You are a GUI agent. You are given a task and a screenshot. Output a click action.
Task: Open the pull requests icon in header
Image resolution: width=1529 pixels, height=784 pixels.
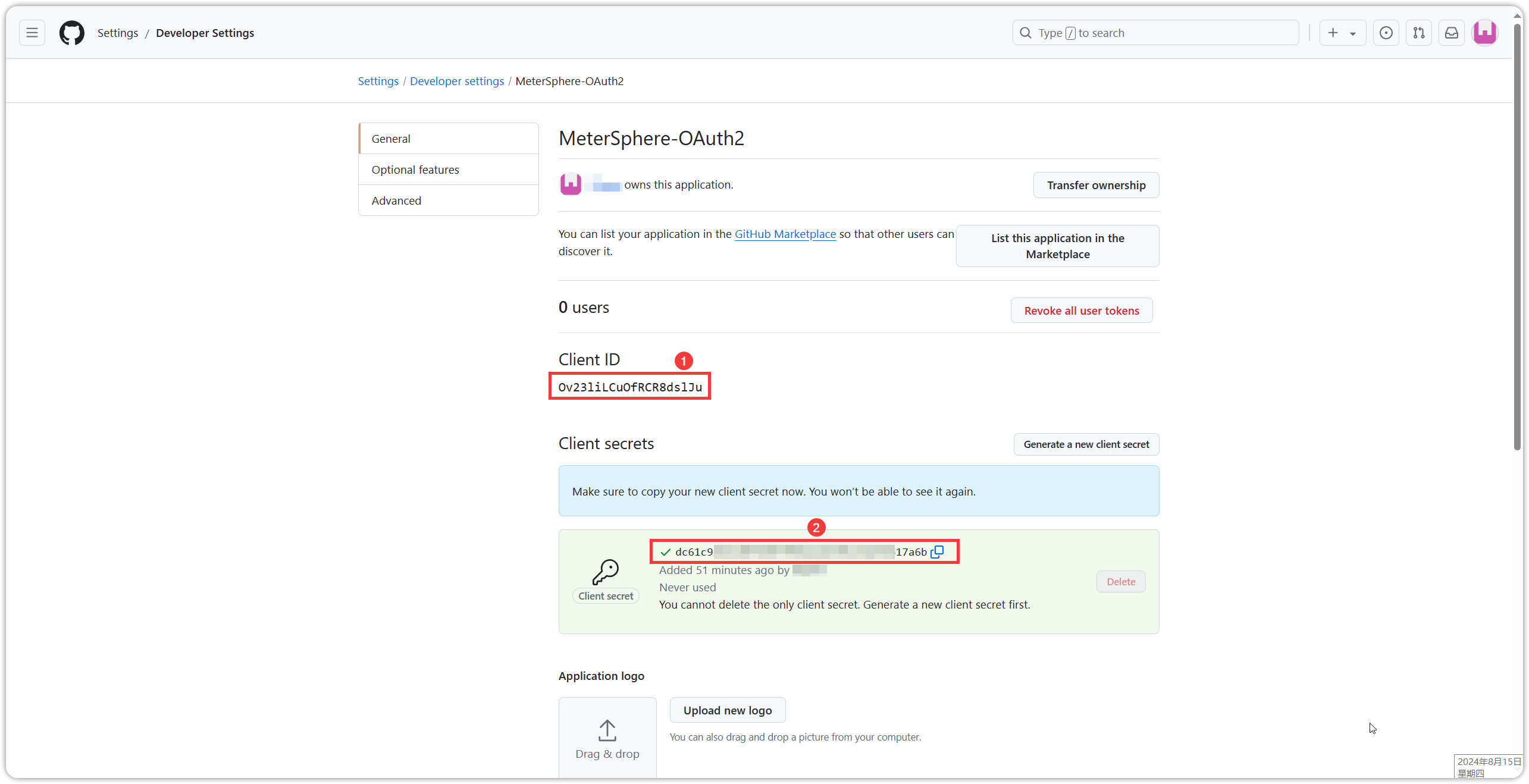(x=1419, y=33)
